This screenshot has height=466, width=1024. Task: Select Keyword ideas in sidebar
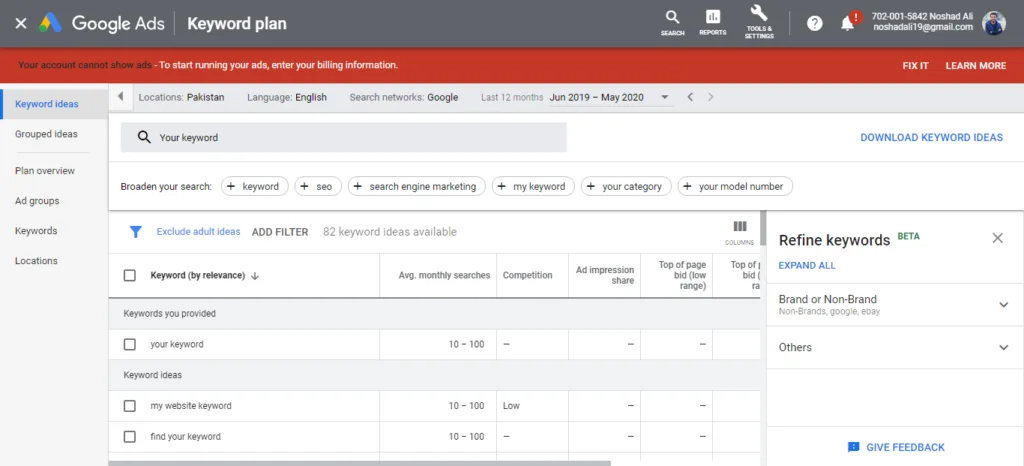click(x=46, y=104)
